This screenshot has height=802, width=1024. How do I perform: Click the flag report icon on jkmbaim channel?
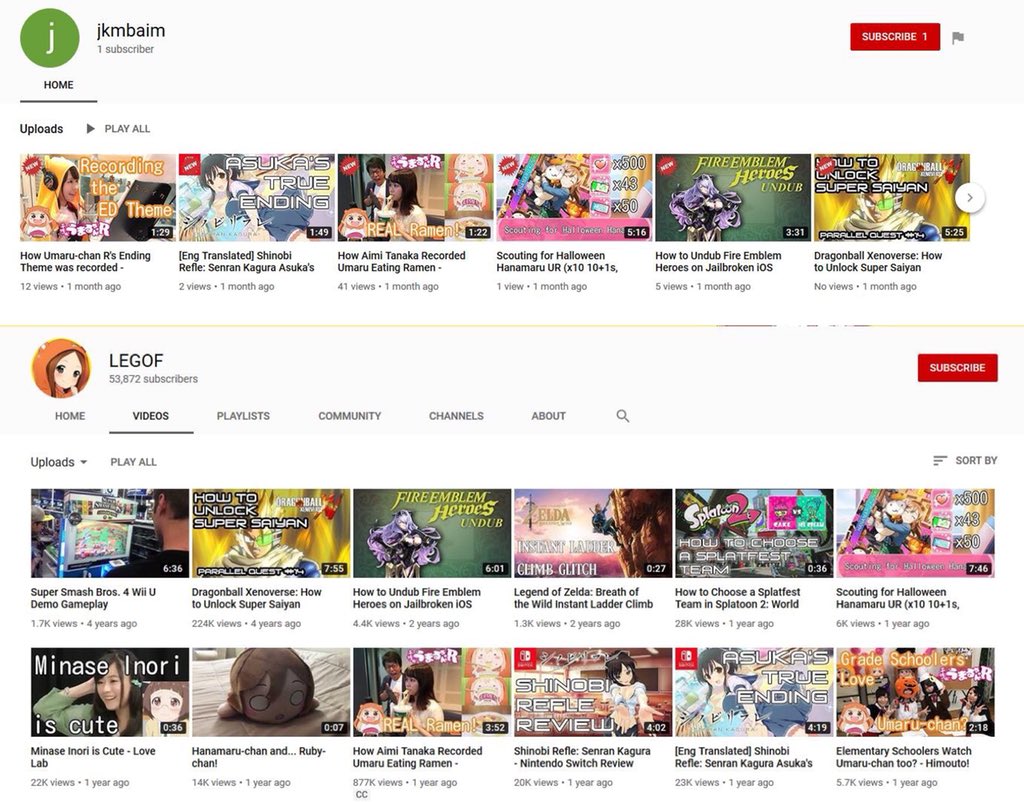[x=958, y=38]
